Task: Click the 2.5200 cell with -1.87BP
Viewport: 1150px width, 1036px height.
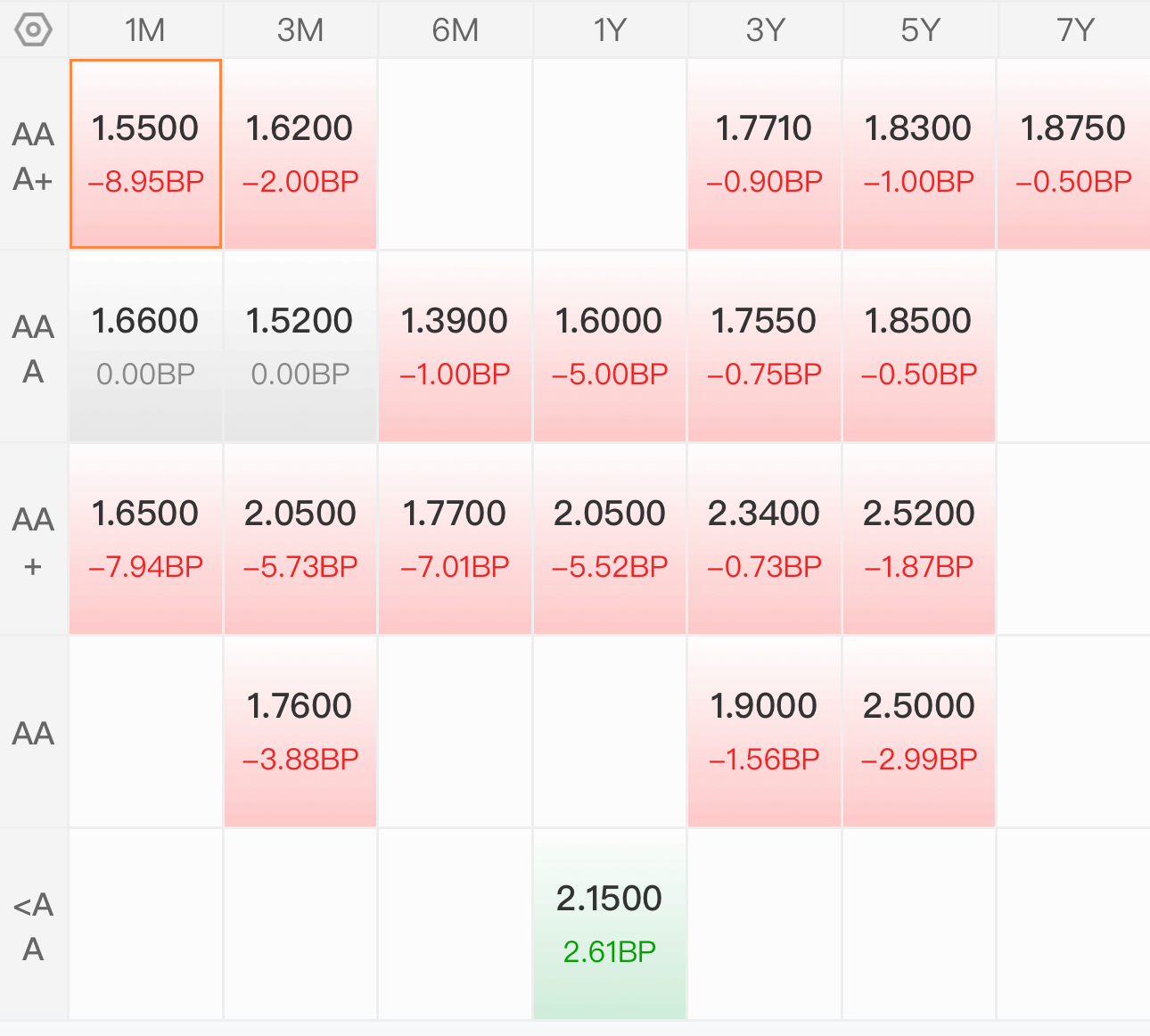Action: (919, 539)
